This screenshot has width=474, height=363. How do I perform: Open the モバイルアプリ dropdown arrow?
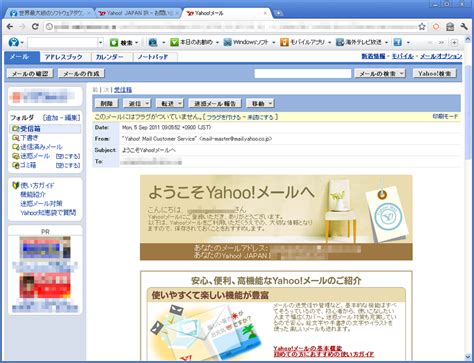(329, 43)
